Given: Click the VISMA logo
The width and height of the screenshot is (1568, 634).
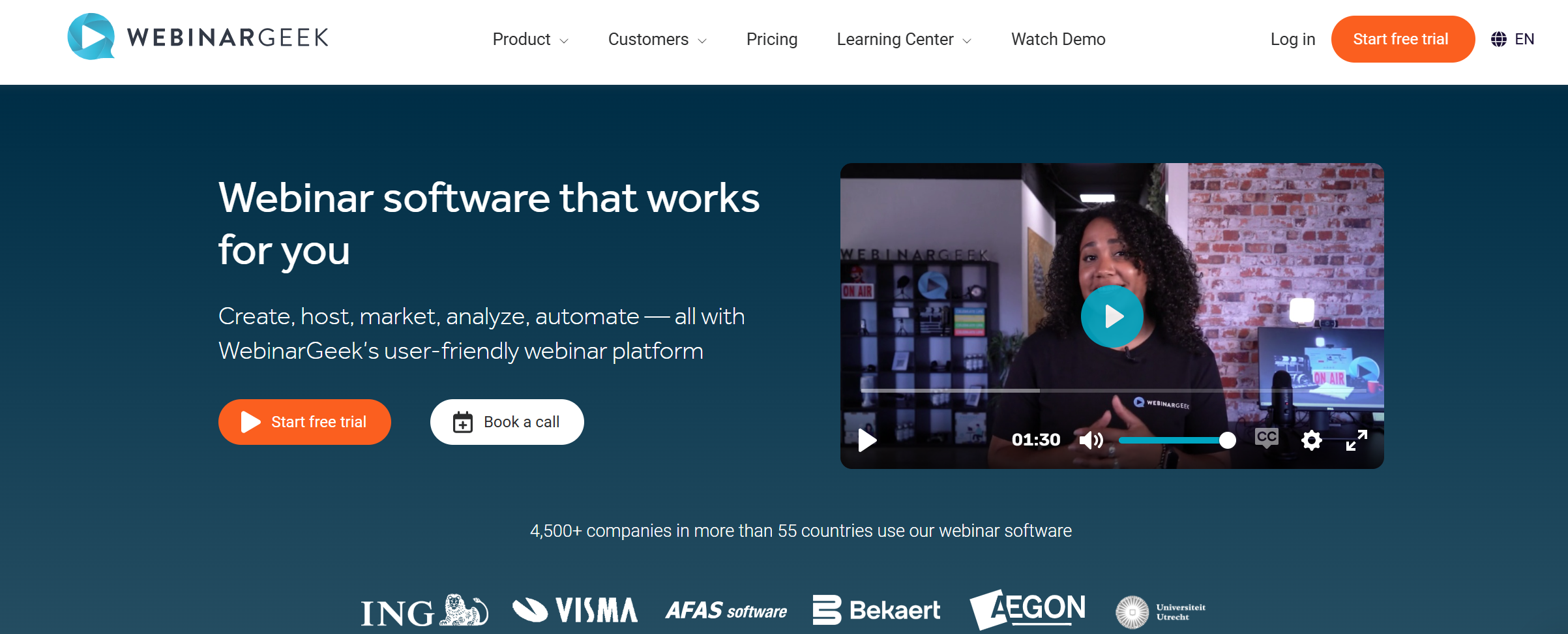Looking at the screenshot, I should 575,610.
